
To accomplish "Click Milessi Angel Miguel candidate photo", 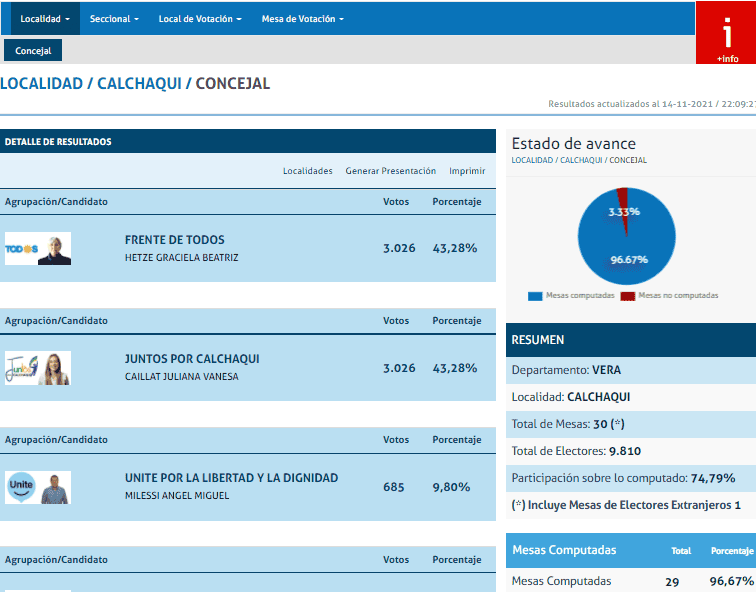I will [x=55, y=487].
